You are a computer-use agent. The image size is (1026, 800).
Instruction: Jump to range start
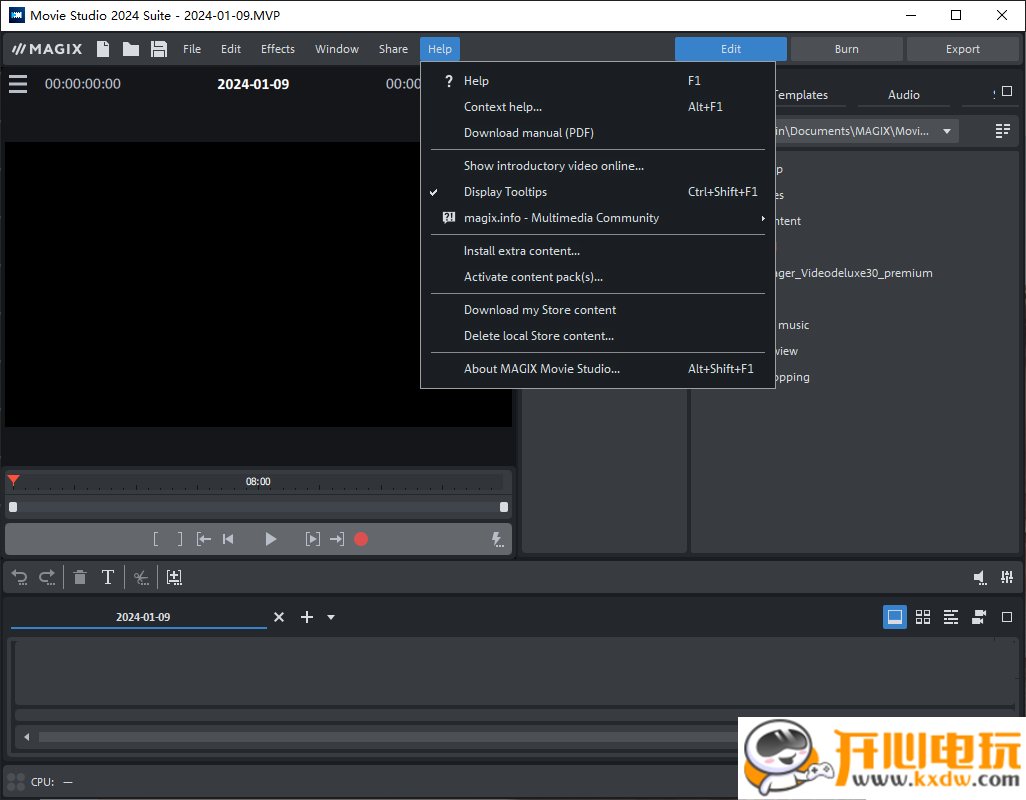point(203,539)
